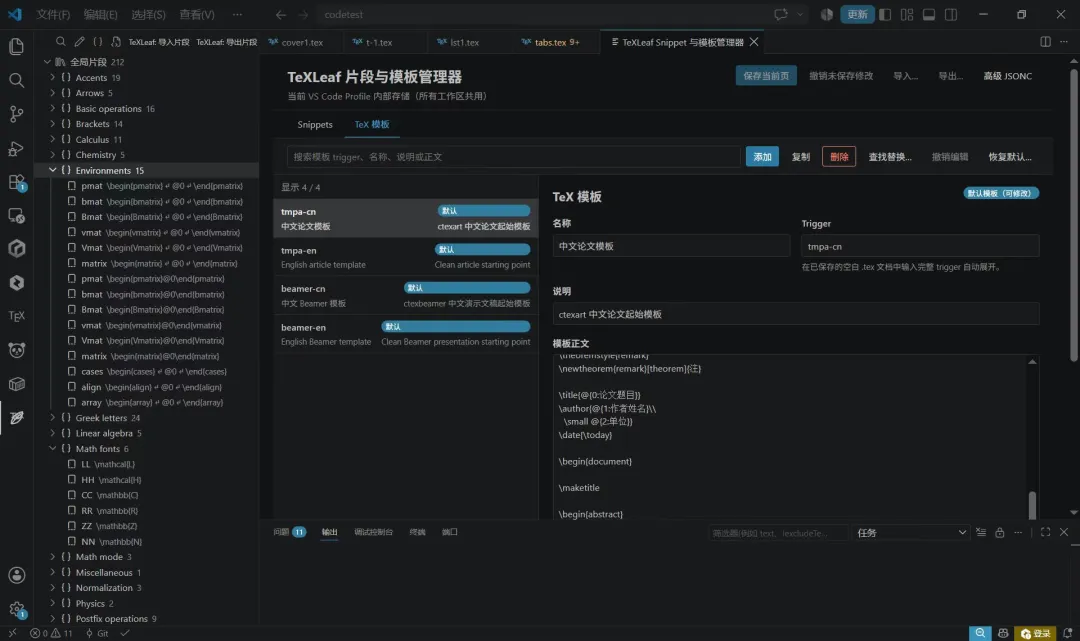This screenshot has width=1080, height=641.
Task: Click the errors and warnings status indicator
Action: pos(51,633)
